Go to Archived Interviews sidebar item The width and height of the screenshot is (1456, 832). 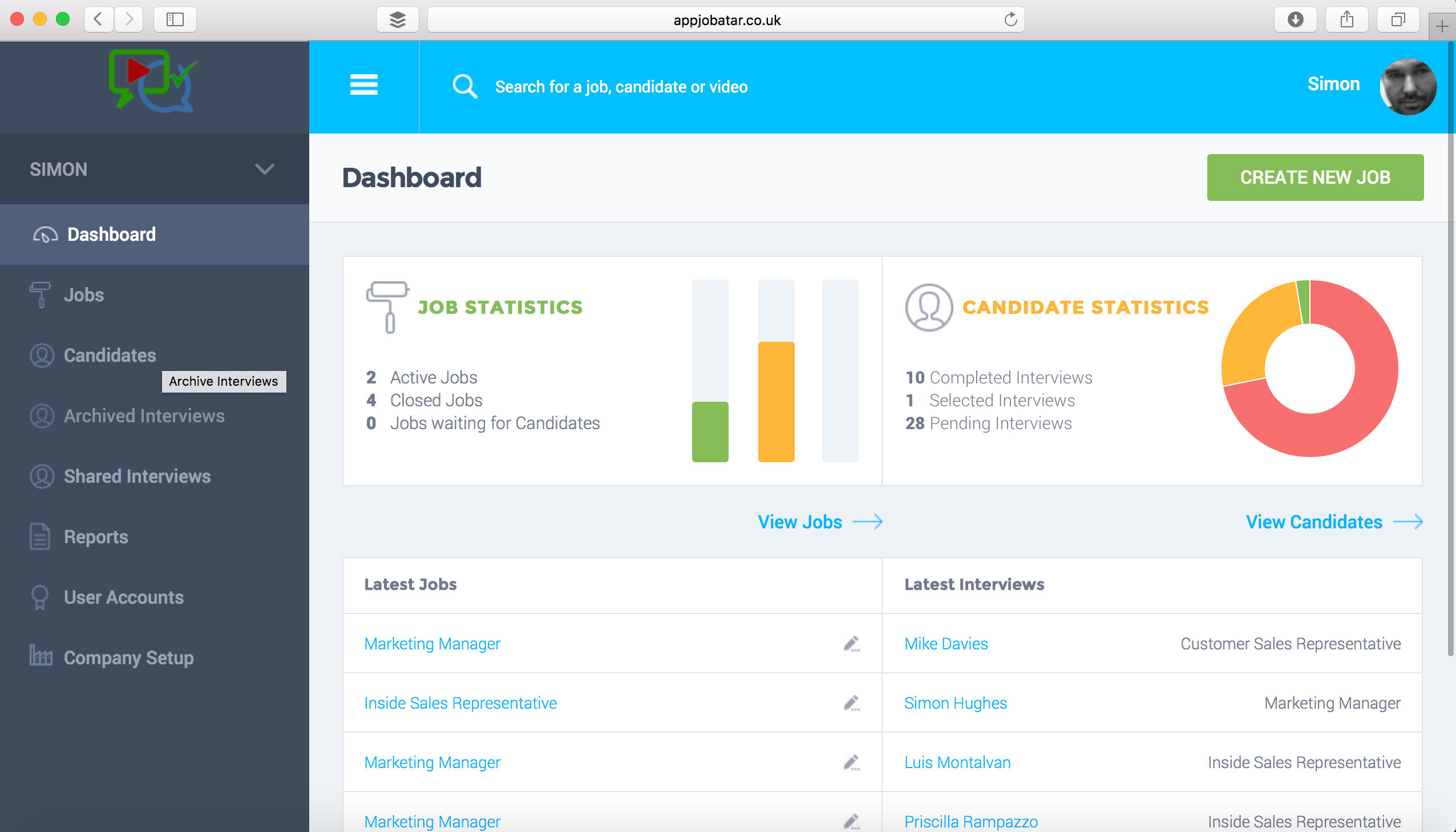144,416
